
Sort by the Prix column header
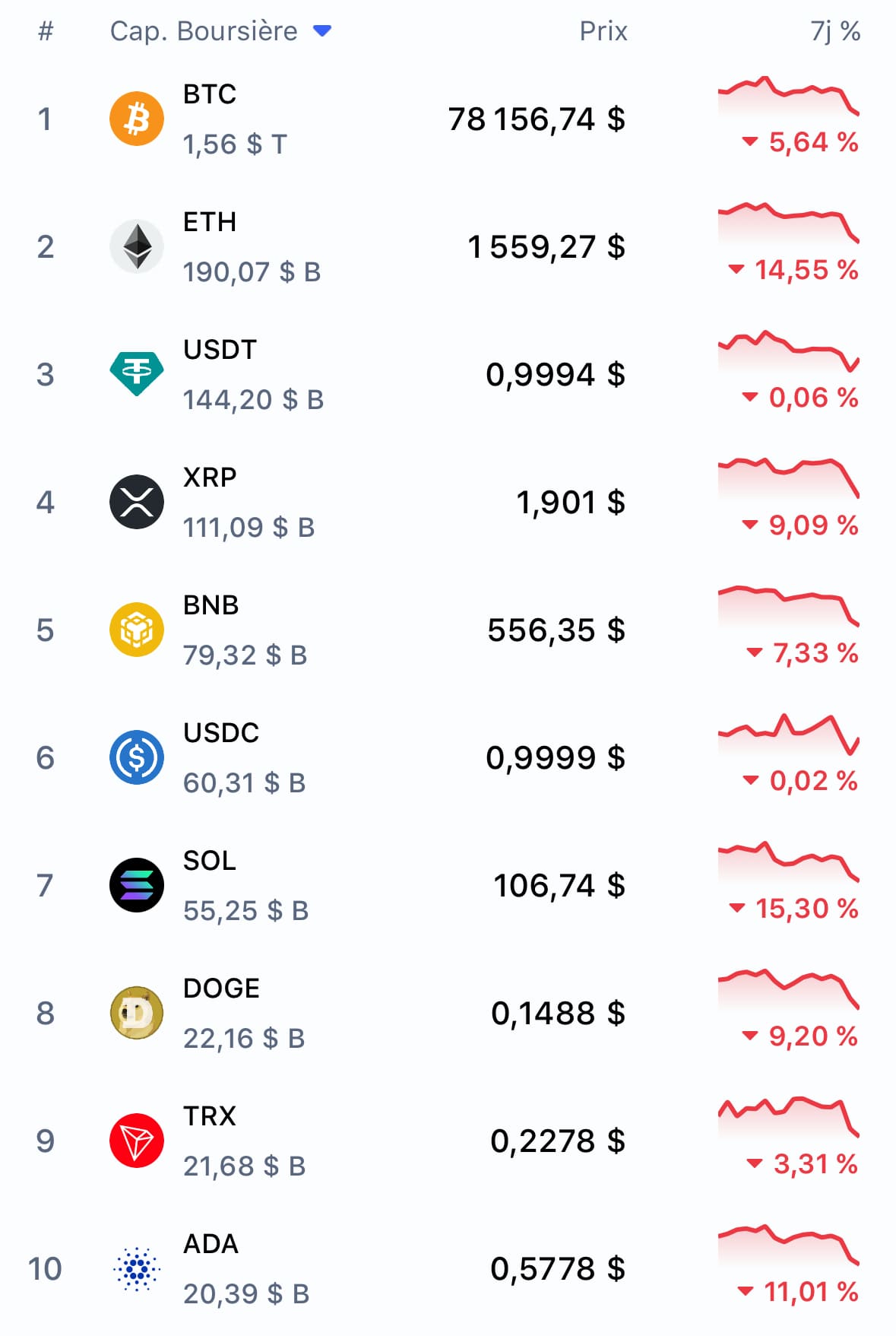[x=603, y=31]
